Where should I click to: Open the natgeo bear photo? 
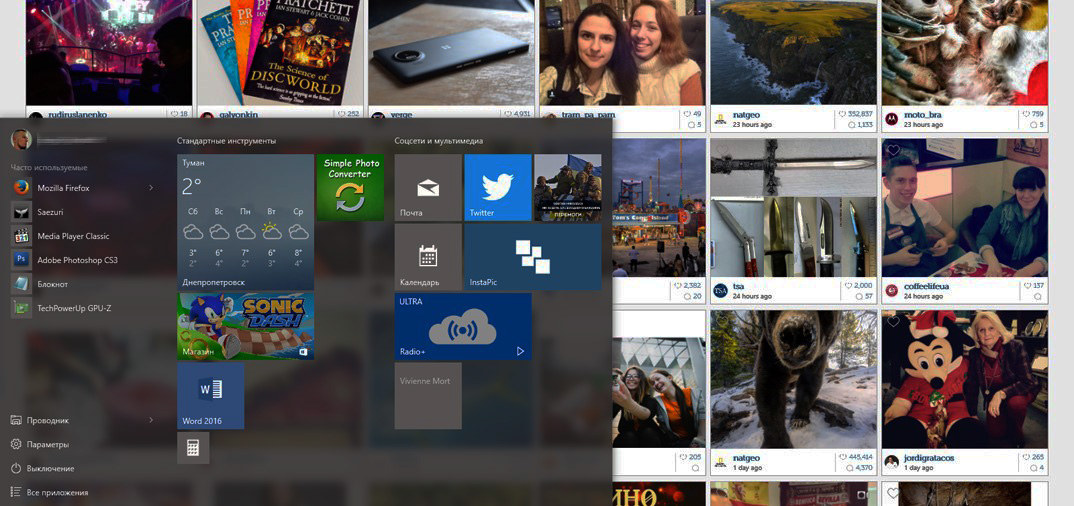coord(794,379)
